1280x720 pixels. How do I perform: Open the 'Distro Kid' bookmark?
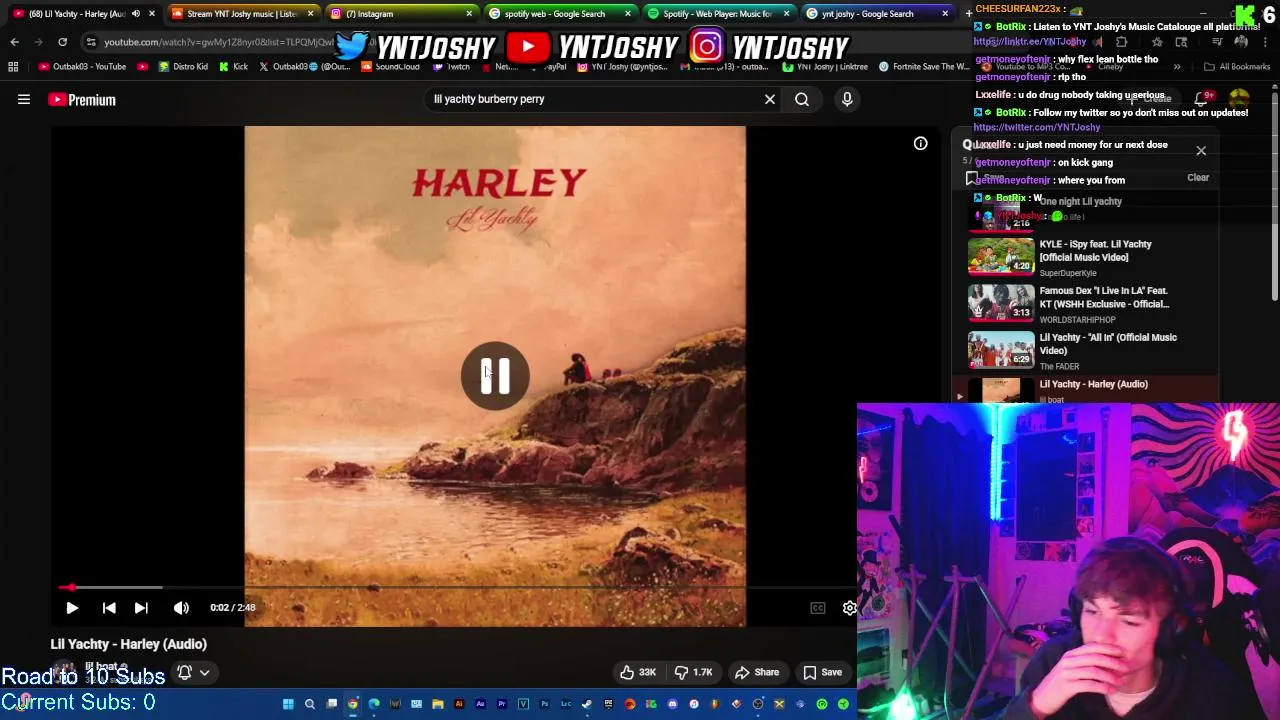point(183,67)
